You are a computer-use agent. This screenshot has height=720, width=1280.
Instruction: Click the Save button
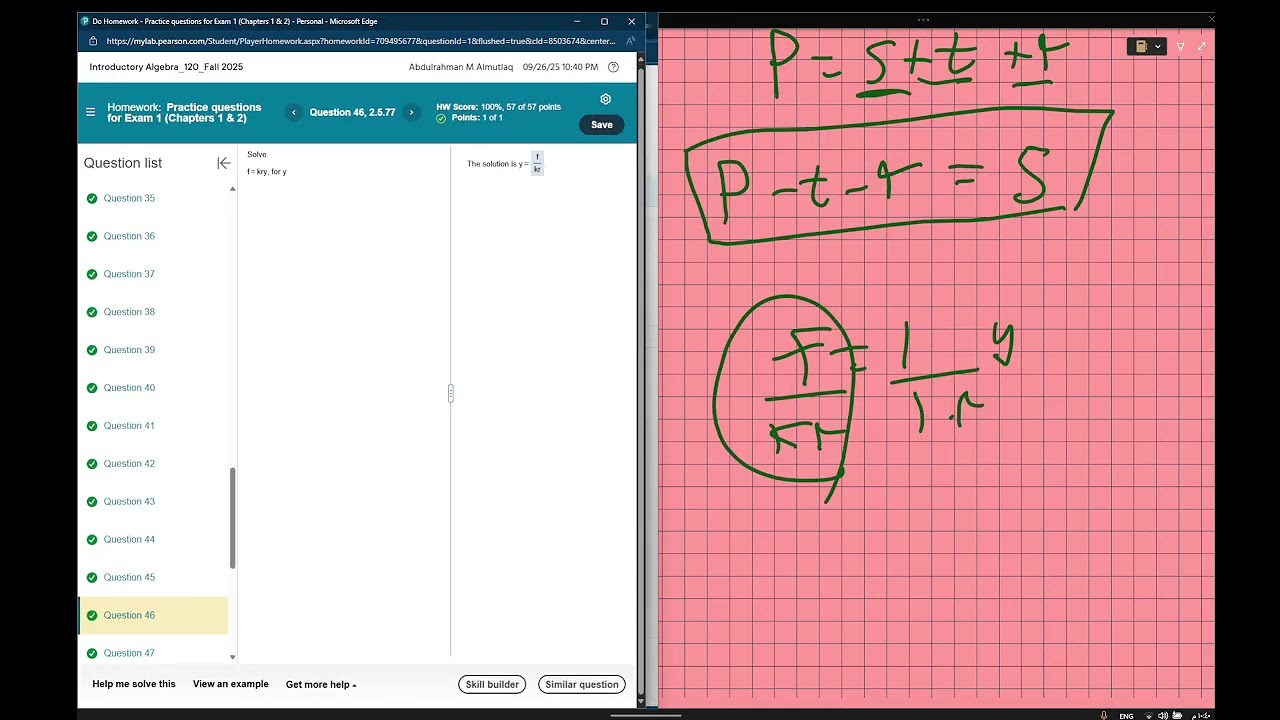point(601,125)
